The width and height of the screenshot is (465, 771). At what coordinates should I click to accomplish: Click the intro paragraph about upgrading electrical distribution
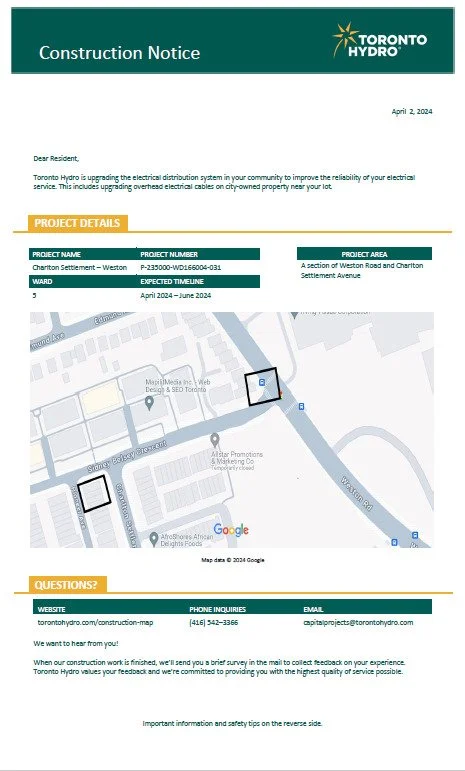(224, 182)
